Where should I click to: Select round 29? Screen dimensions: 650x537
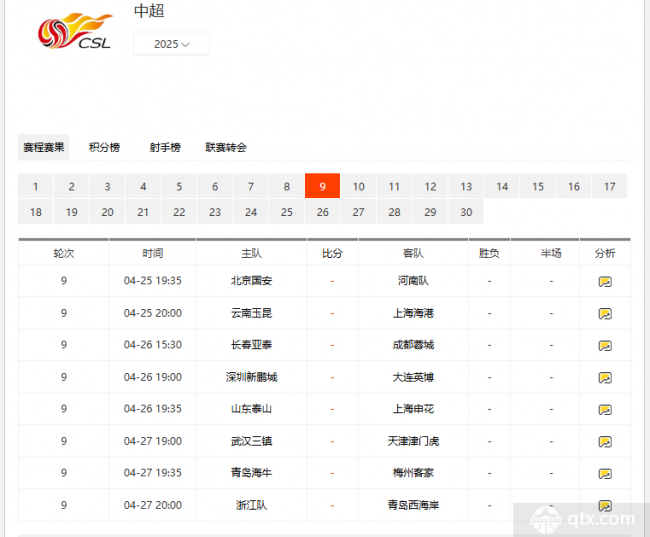pyautogui.click(x=430, y=212)
